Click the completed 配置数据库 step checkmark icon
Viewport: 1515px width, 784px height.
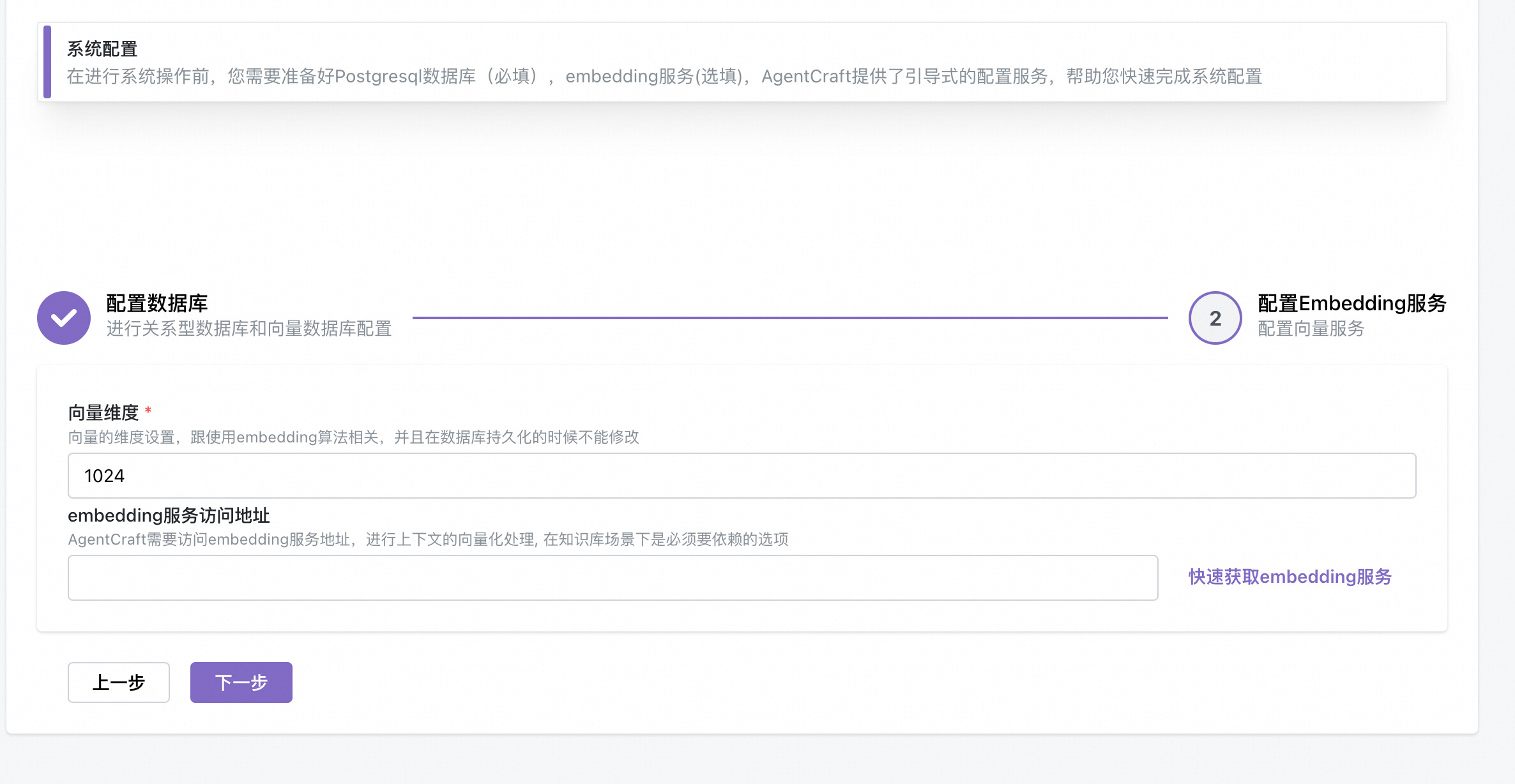[64, 318]
